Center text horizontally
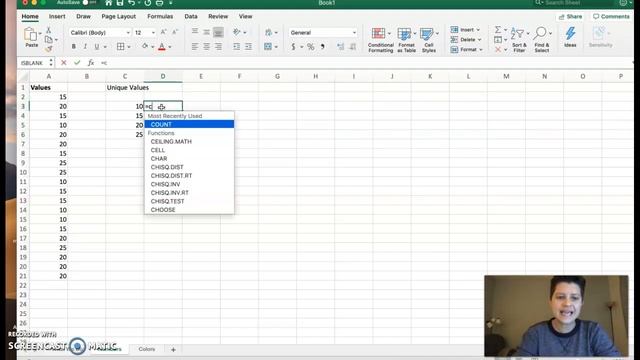Viewport: 640px width, 360px height. point(207,47)
